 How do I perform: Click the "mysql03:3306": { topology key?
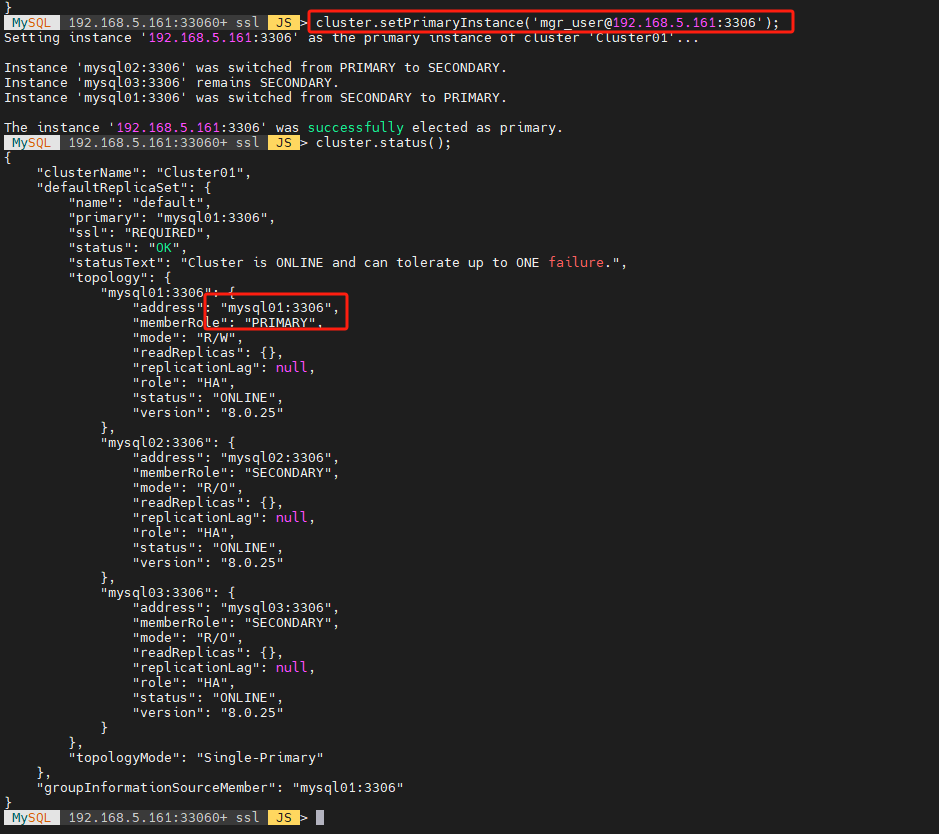(x=168, y=593)
